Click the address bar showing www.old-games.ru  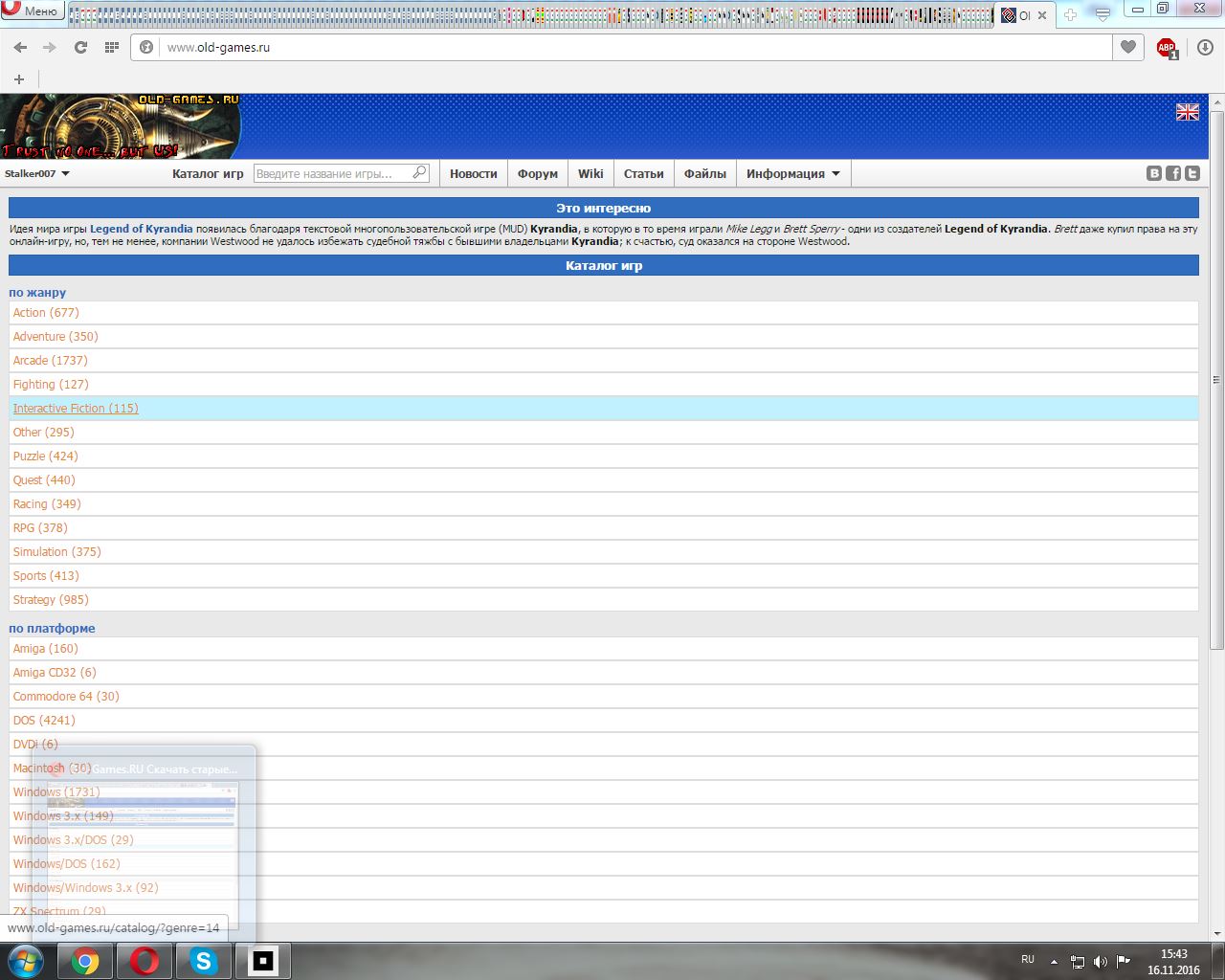tap(622, 47)
